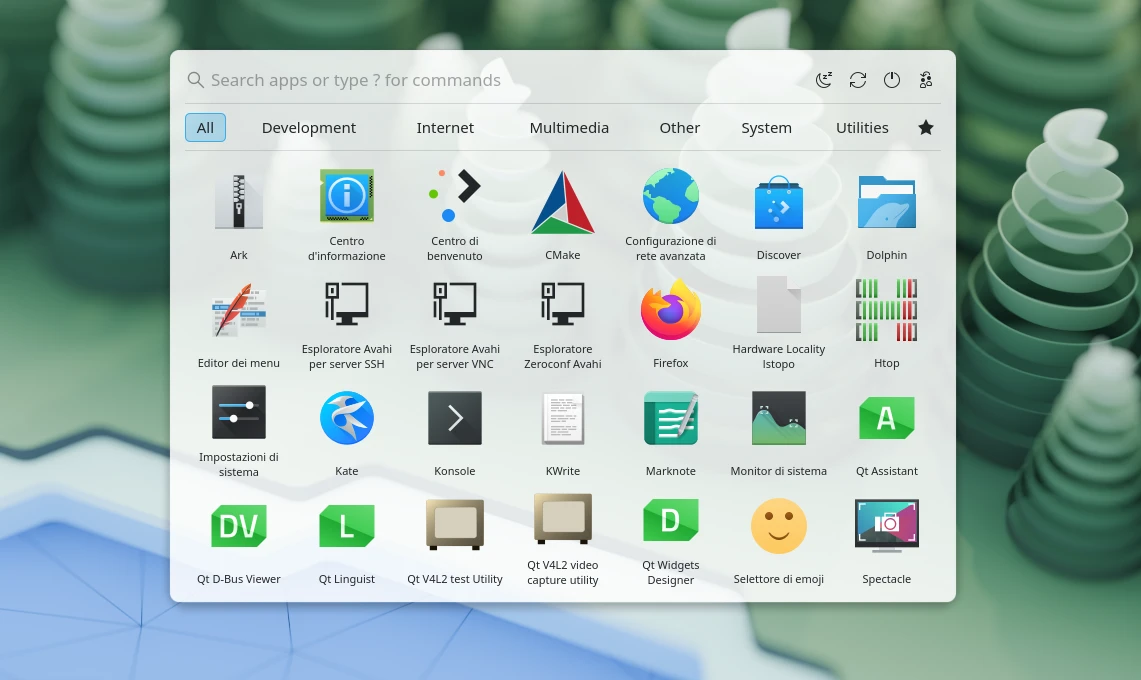The height and width of the screenshot is (680, 1141).
Task: Switch to the Development category
Action: pyautogui.click(x=308, y=127)
